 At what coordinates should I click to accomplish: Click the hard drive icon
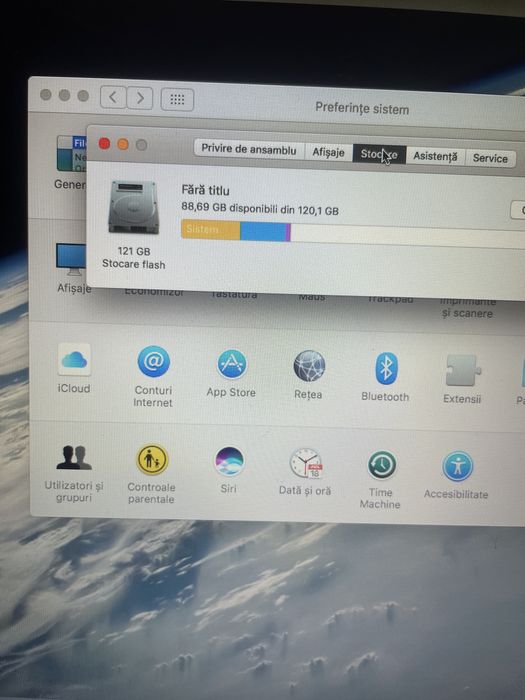point(133,207)
